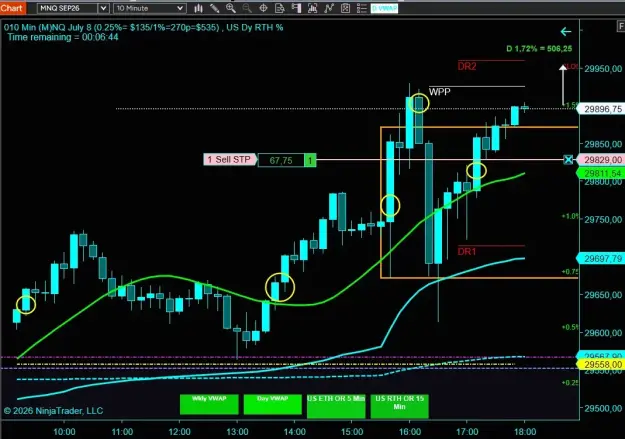Enable the crosshair cursor tool
Screen dimensions: 625x439
263,8
